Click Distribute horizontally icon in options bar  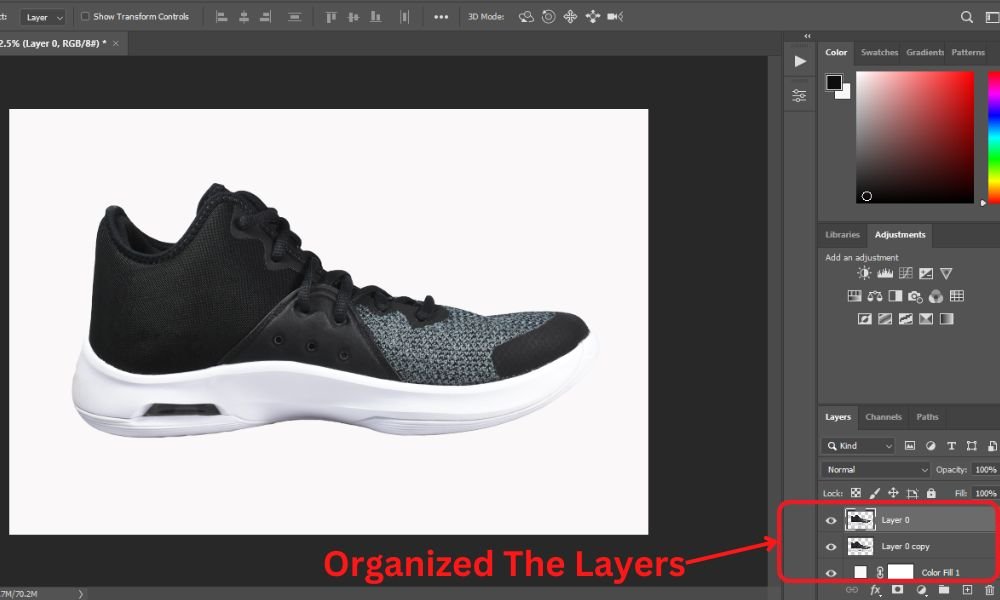point(404,17)
